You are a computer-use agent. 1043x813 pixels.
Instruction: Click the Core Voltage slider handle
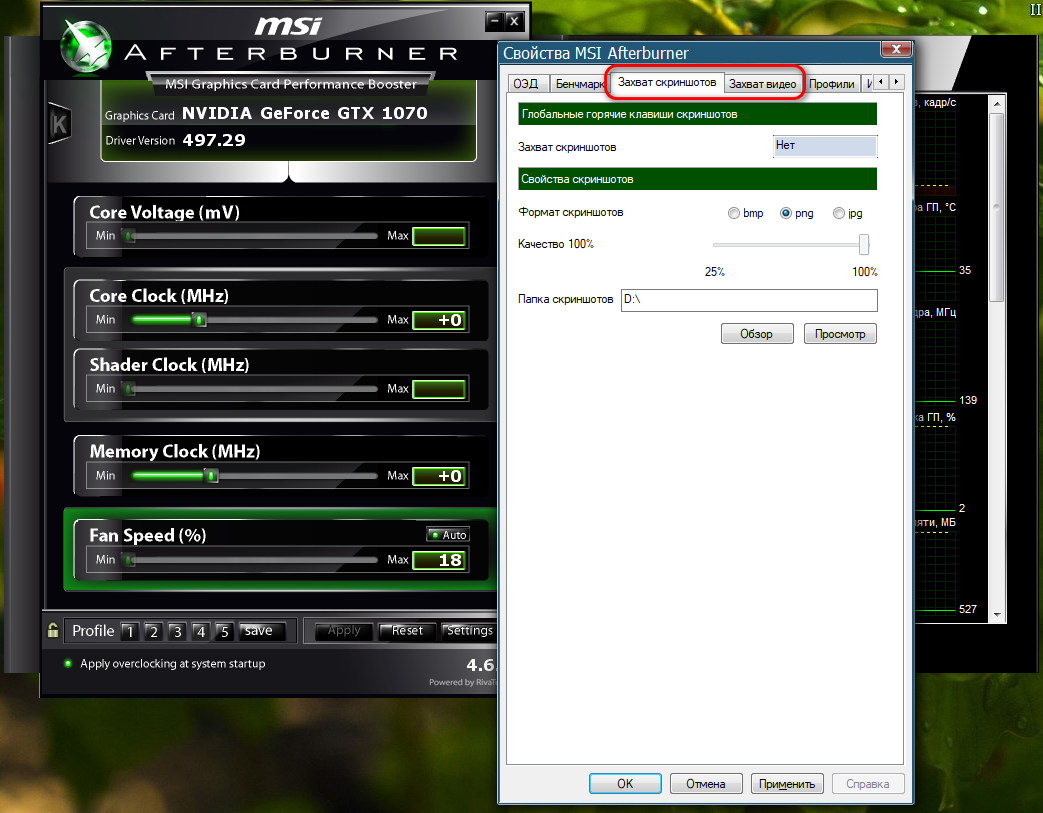tap(130, 236)
